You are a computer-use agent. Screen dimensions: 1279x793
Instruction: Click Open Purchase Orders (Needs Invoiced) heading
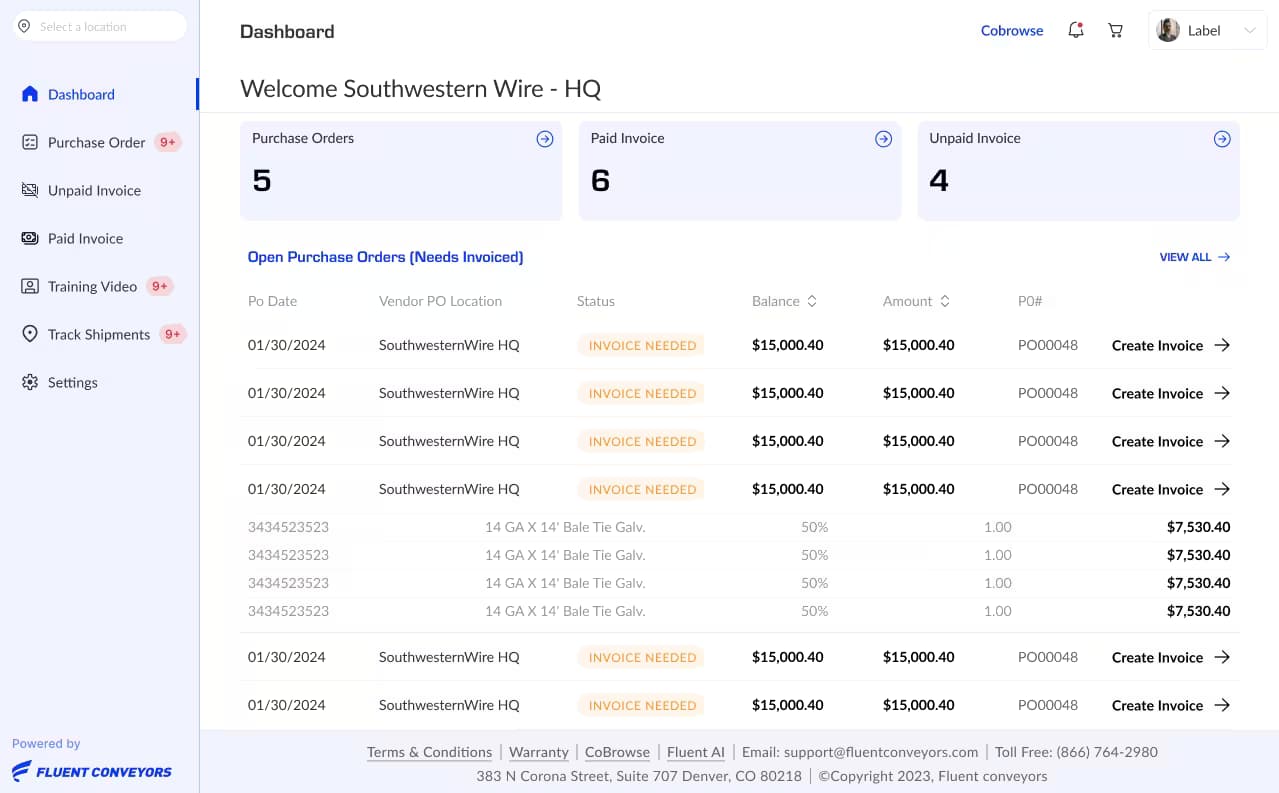386,257
